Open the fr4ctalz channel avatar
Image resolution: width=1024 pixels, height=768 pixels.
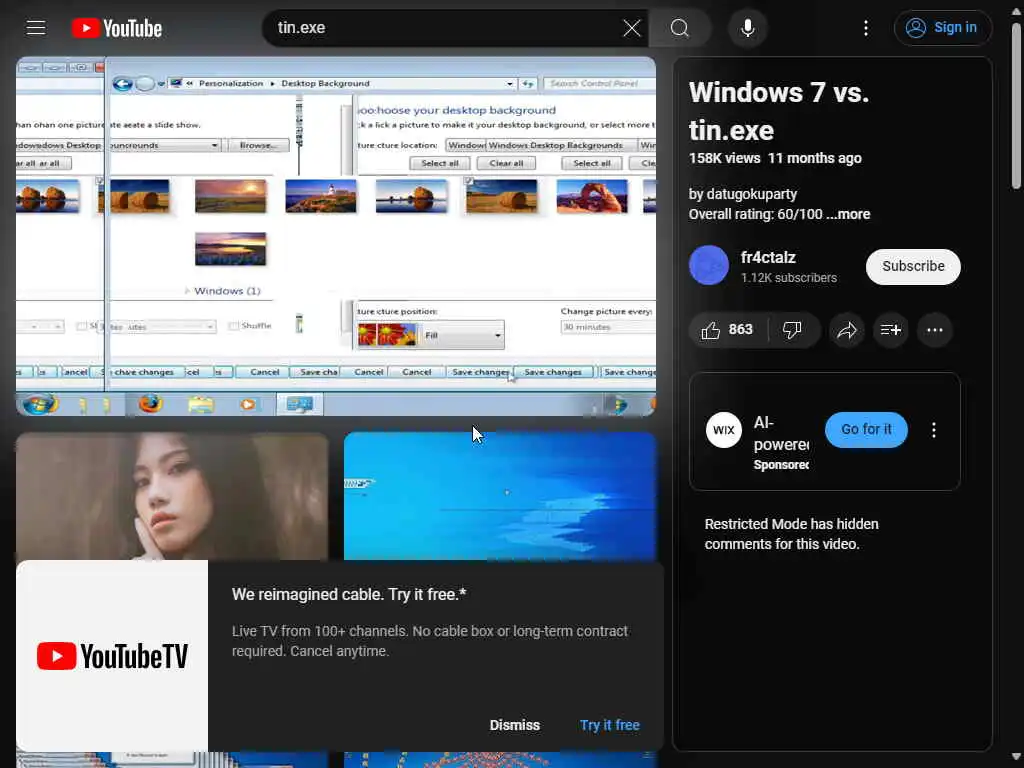709,265
